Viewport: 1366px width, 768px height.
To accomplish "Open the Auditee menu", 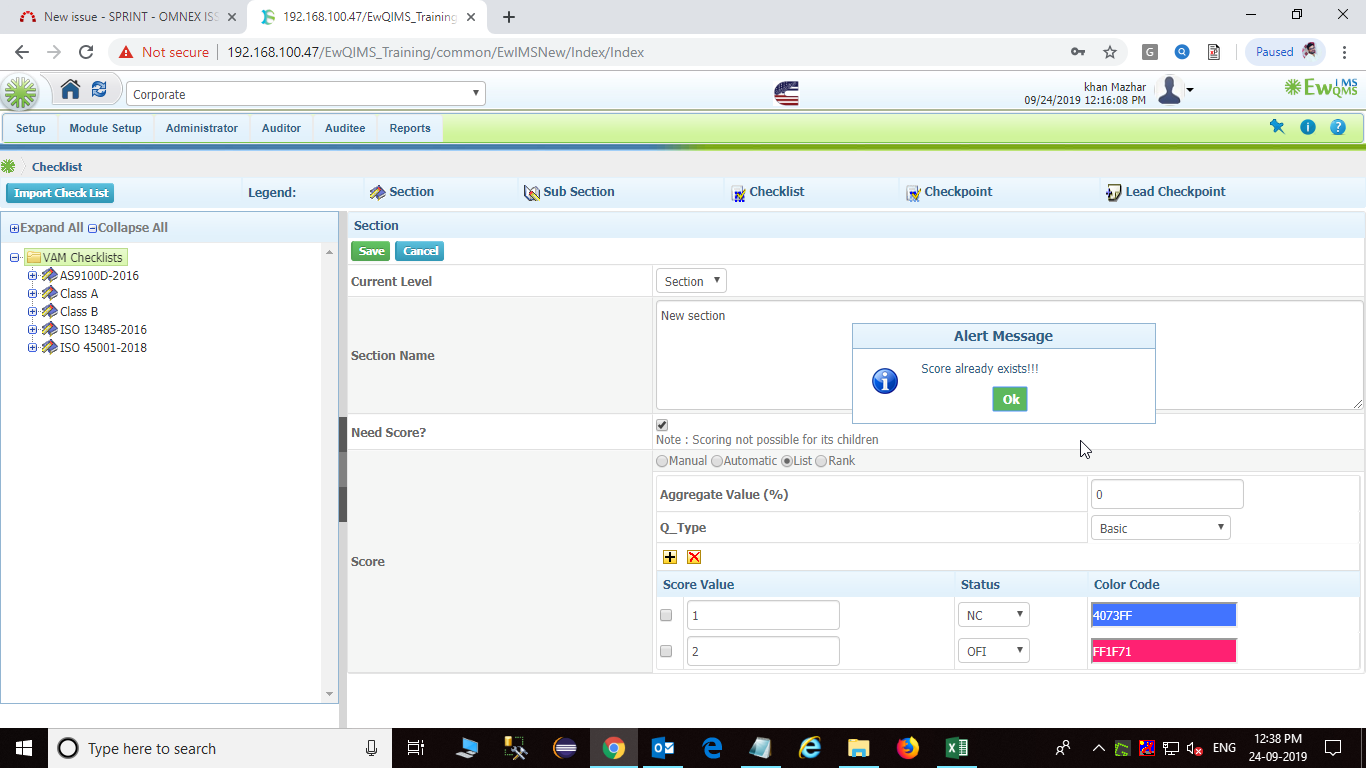I will point(345,128).
